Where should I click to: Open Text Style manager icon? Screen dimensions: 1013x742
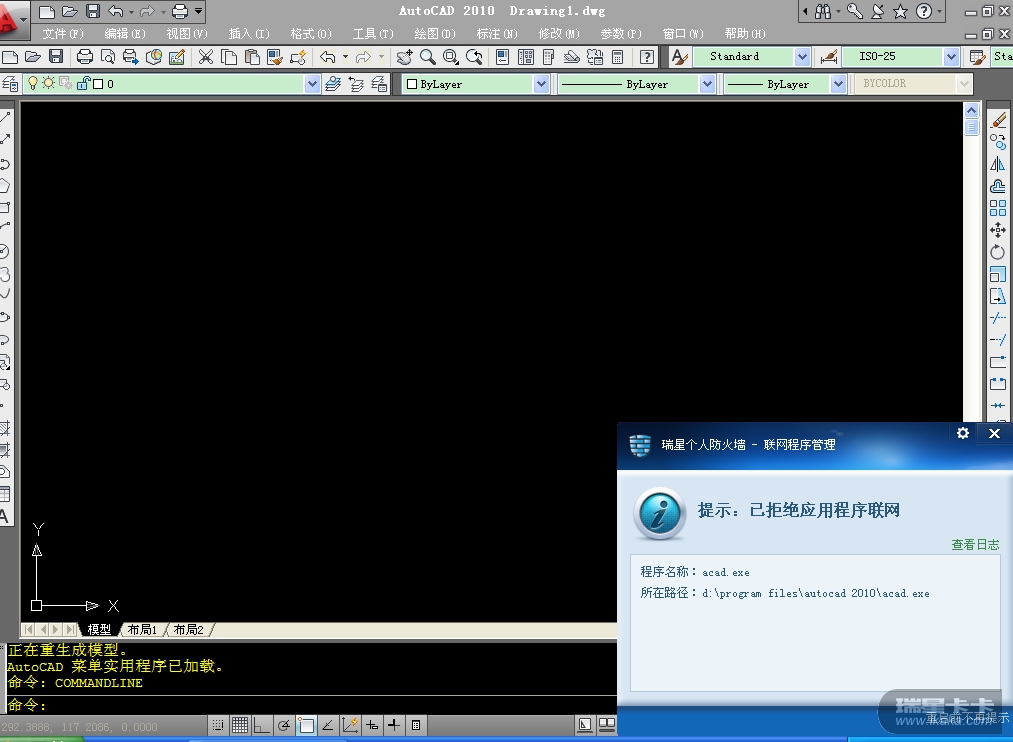click(x=679, y=57)
